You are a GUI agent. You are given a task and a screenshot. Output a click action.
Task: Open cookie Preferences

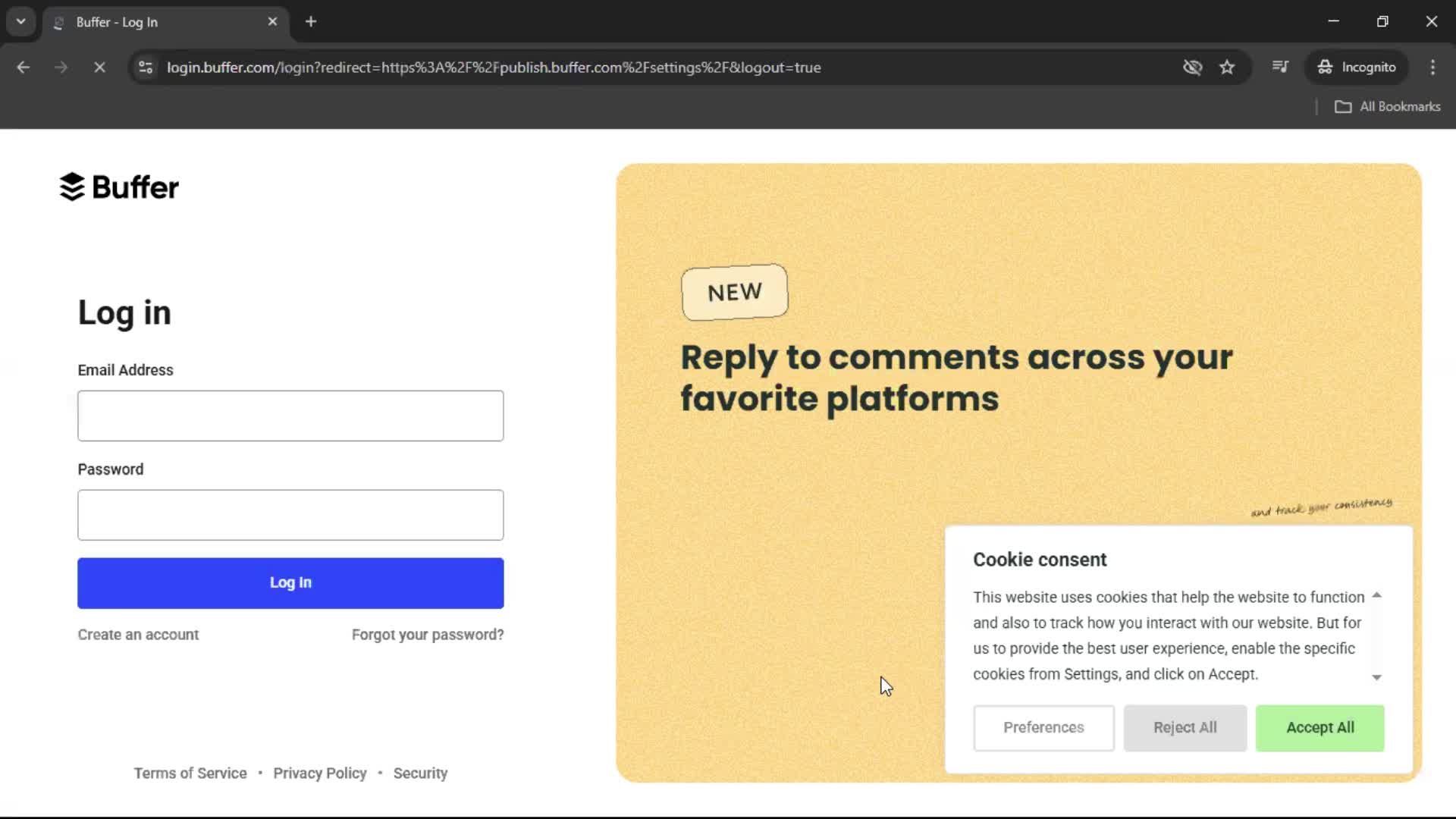coord(1043,727)
